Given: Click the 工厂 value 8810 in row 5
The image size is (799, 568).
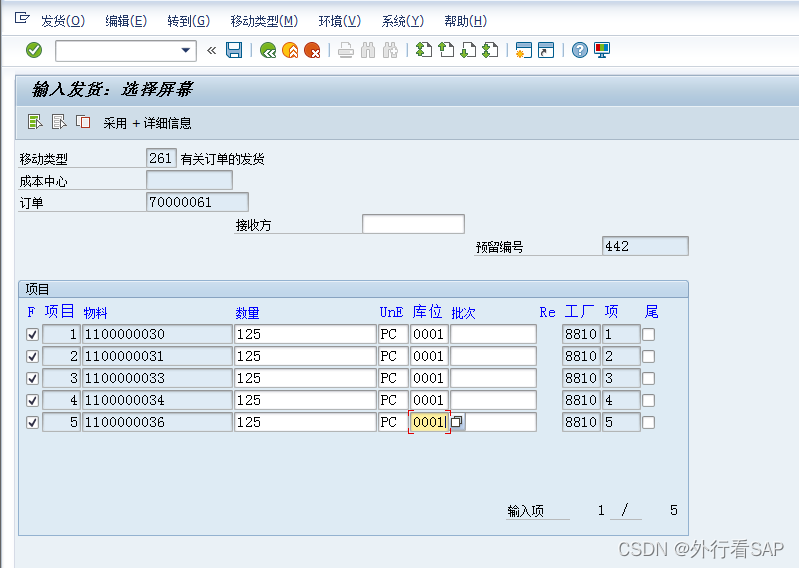Looking at the screenshot, I should point(581,422).
